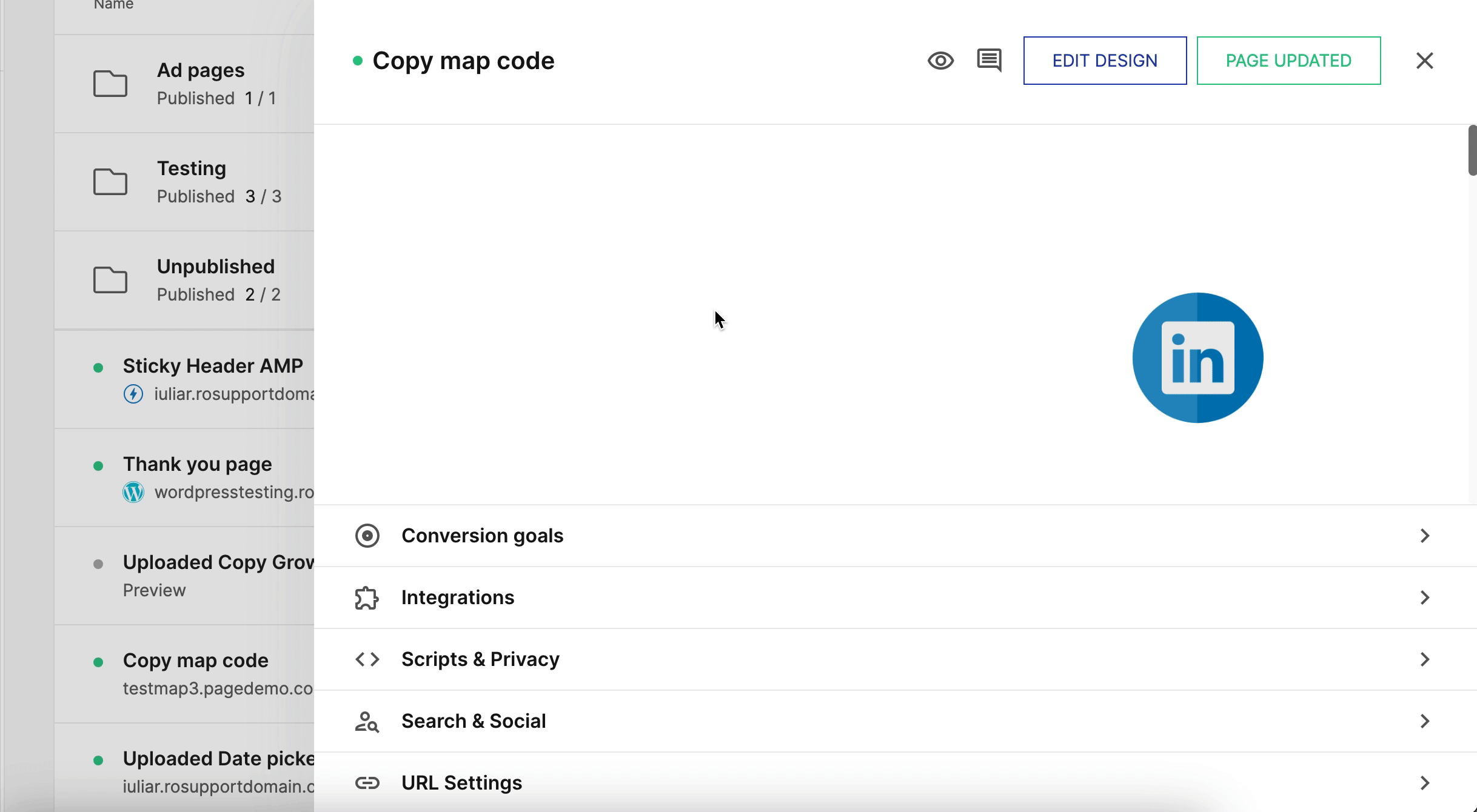Open the Scripts & Privacy section
Screen dimensions: 1477x812
click(x=896, y=659)
